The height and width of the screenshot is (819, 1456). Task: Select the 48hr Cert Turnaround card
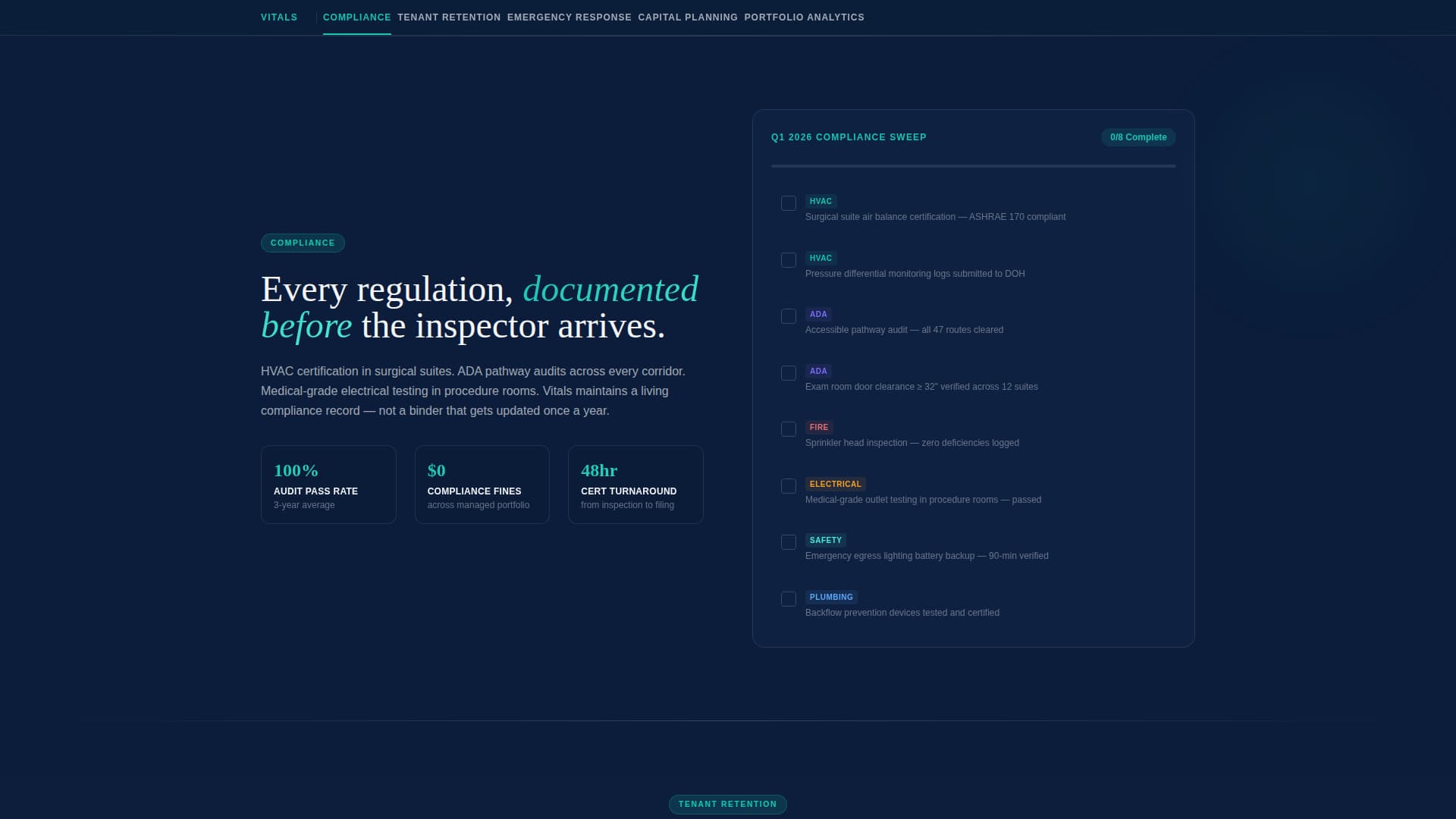[635, 485]
